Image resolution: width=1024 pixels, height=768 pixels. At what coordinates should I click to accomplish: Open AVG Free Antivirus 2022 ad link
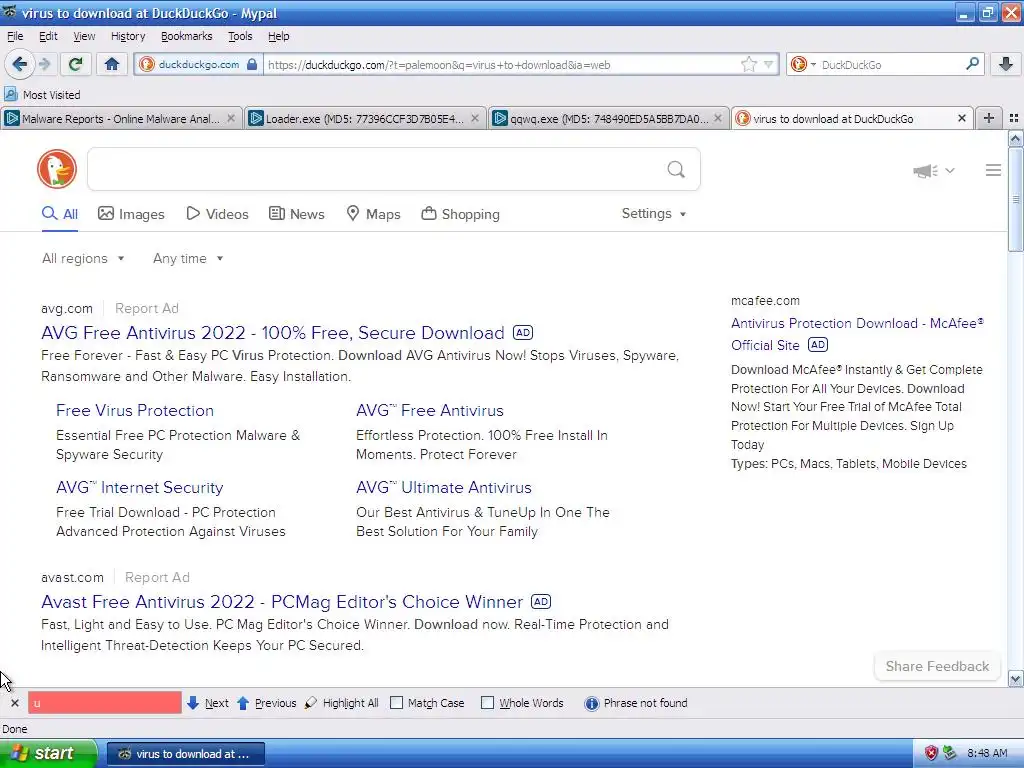(x=273, y=333)
